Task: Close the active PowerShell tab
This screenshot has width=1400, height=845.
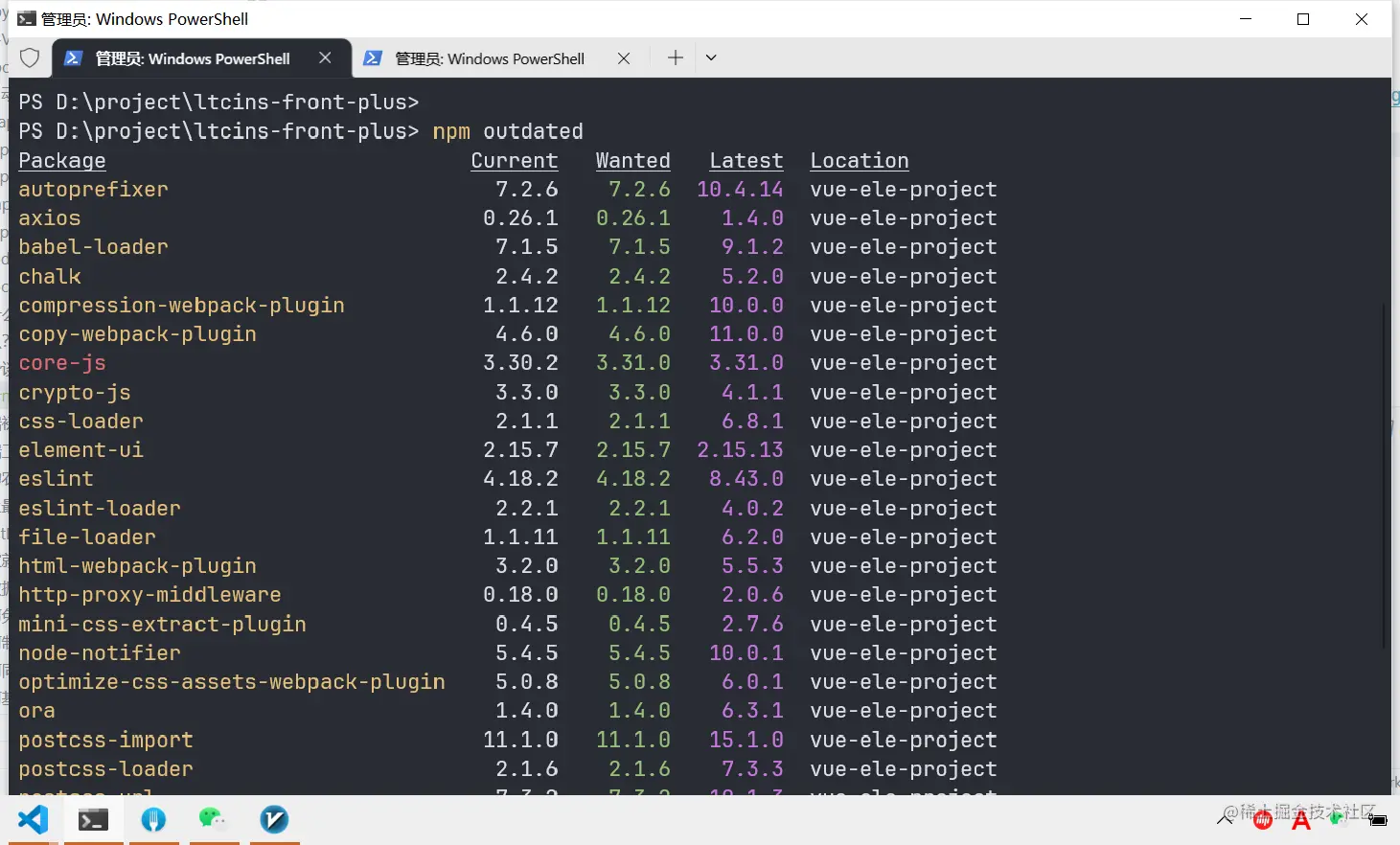Action: pyautogui.click(x=326, y=58)
